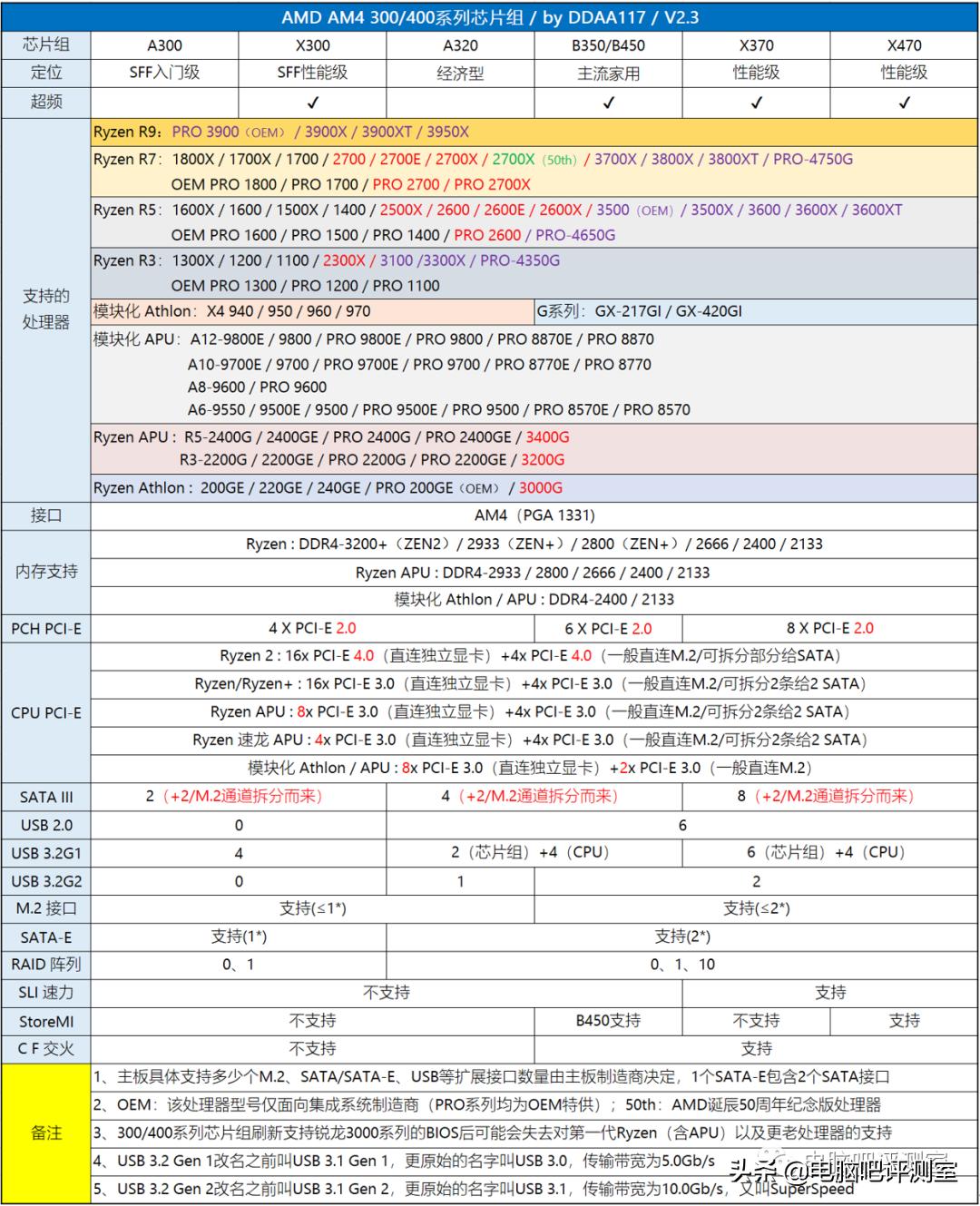Toggle the 超频 checkmark under X300
980x1206 pixels.
click(313, 102)
